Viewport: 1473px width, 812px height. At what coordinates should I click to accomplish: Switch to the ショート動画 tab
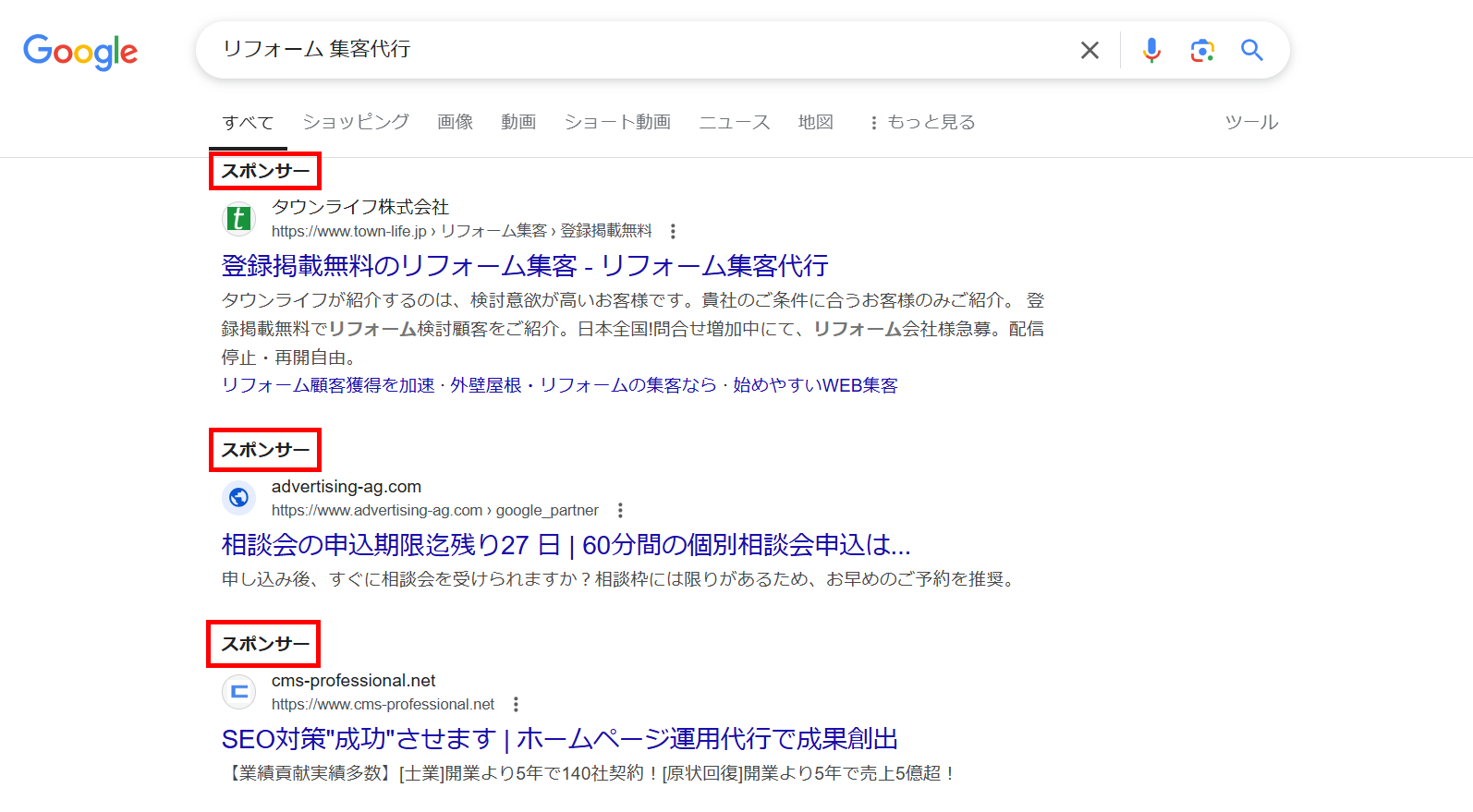pos(617,122)
